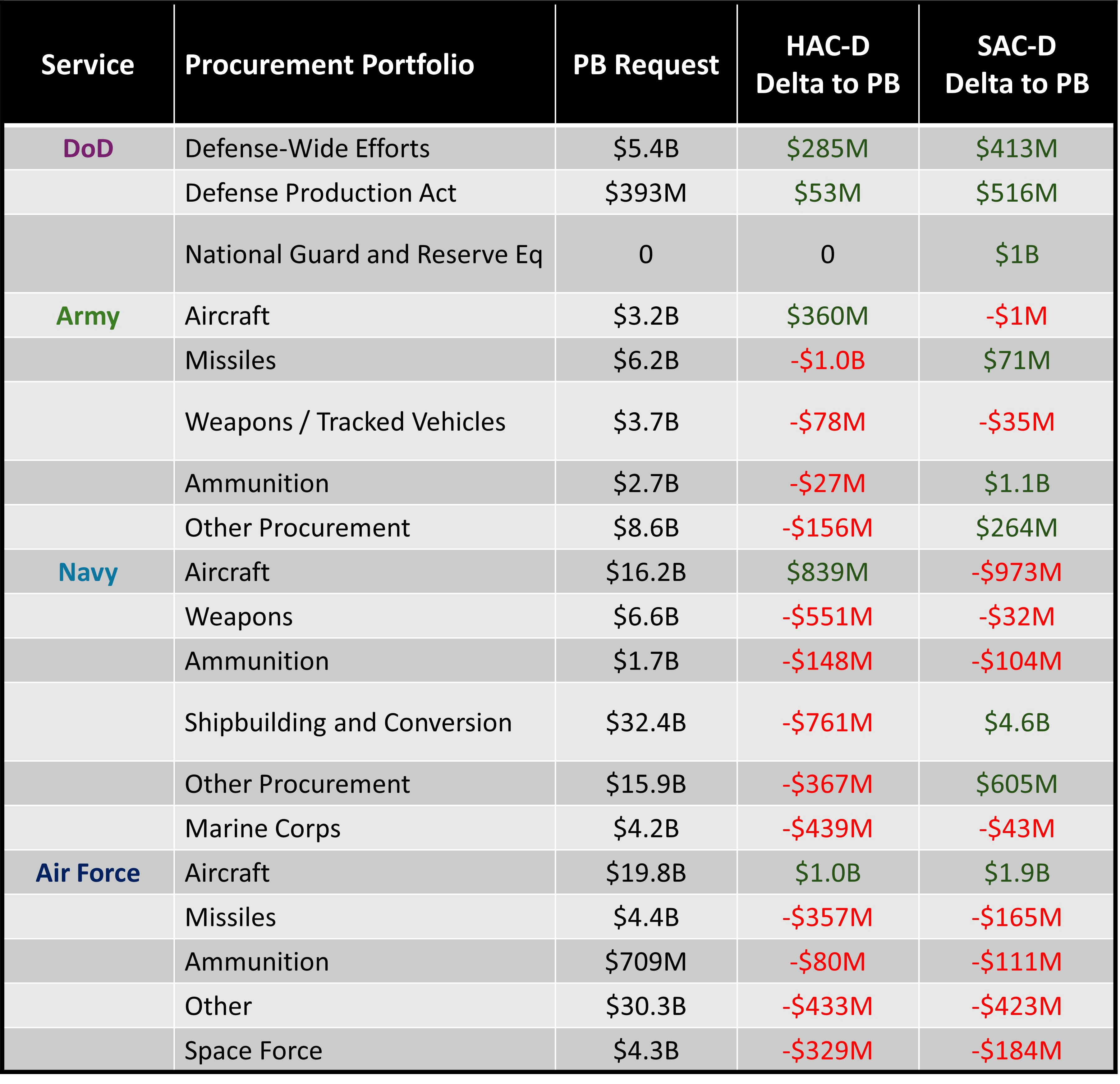Click the Navy service label
Viewport: 1120px width, 1084px height.
tap(88, 573)
